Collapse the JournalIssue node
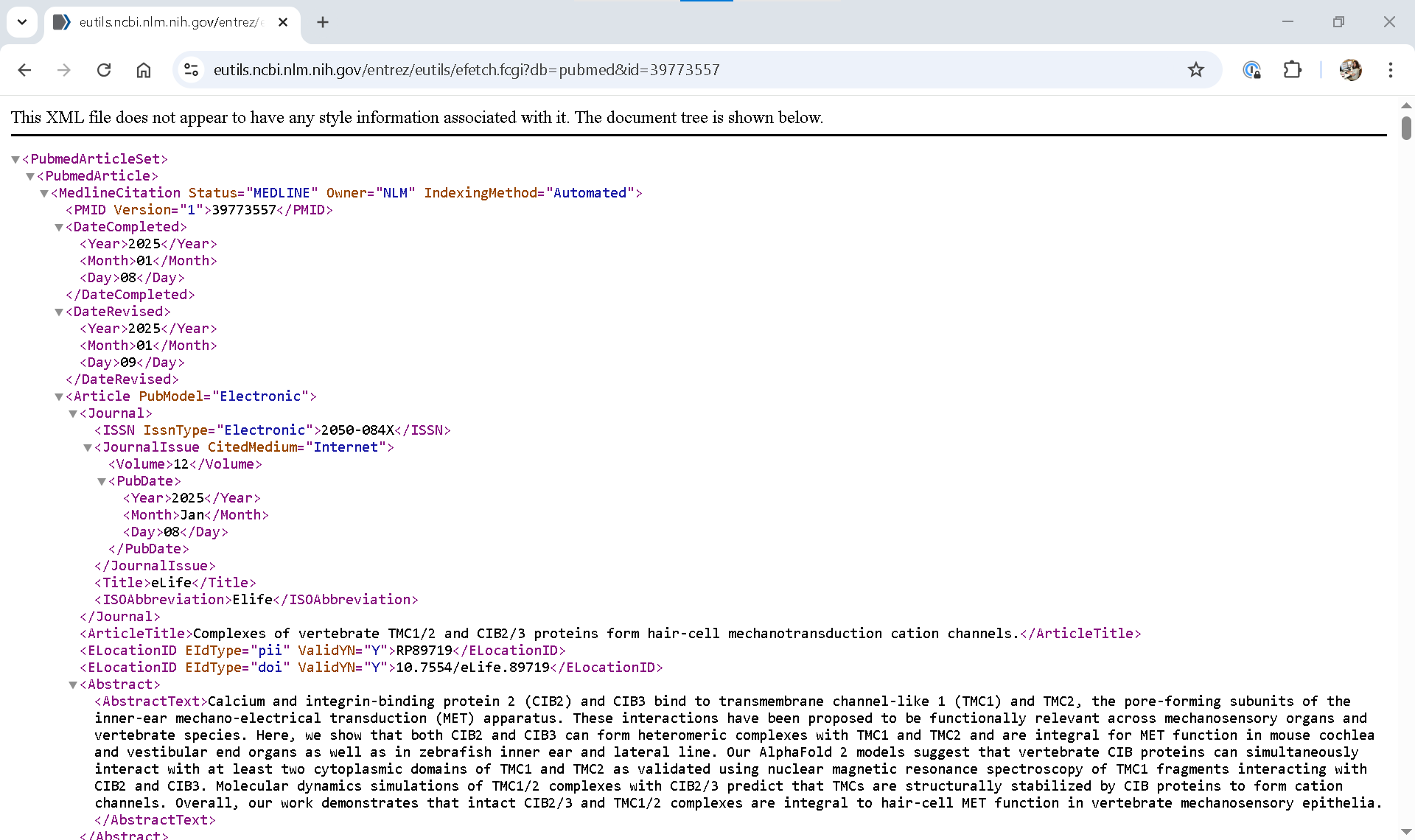 point(88,447)
